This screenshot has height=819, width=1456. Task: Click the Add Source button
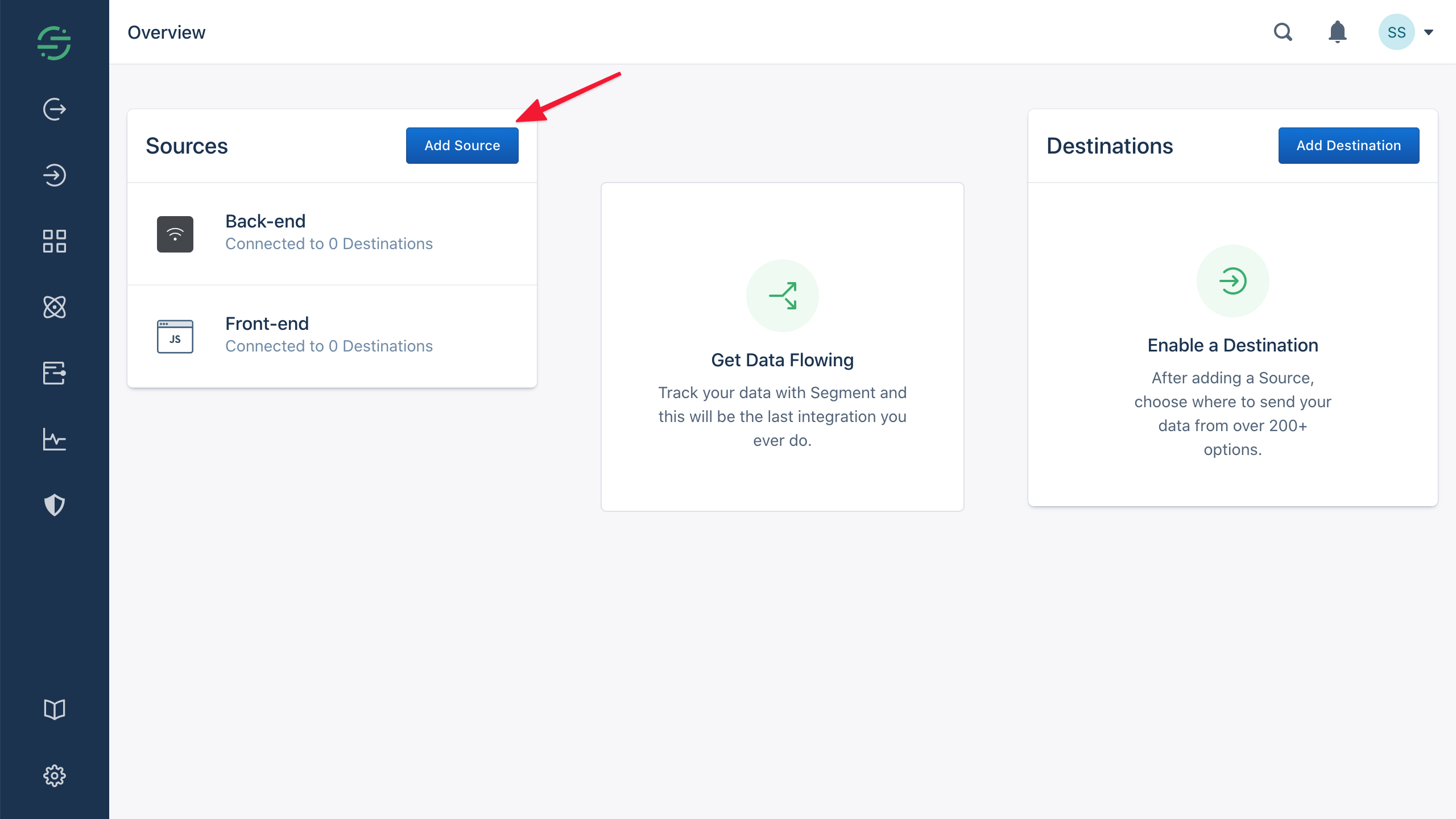tap(462, 145)
